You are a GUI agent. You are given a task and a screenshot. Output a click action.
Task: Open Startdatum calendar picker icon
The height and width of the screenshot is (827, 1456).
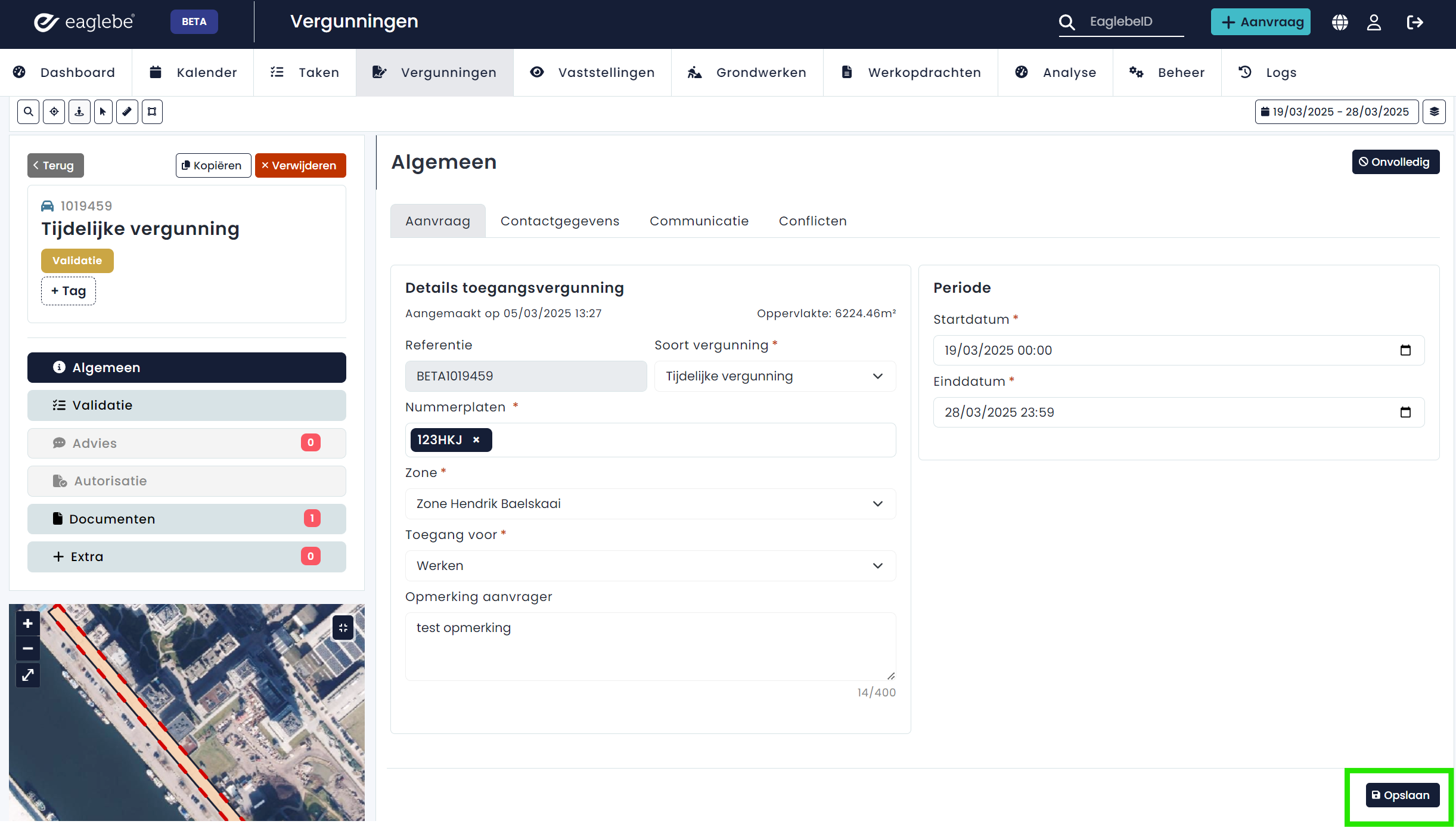click(1405, 350)
